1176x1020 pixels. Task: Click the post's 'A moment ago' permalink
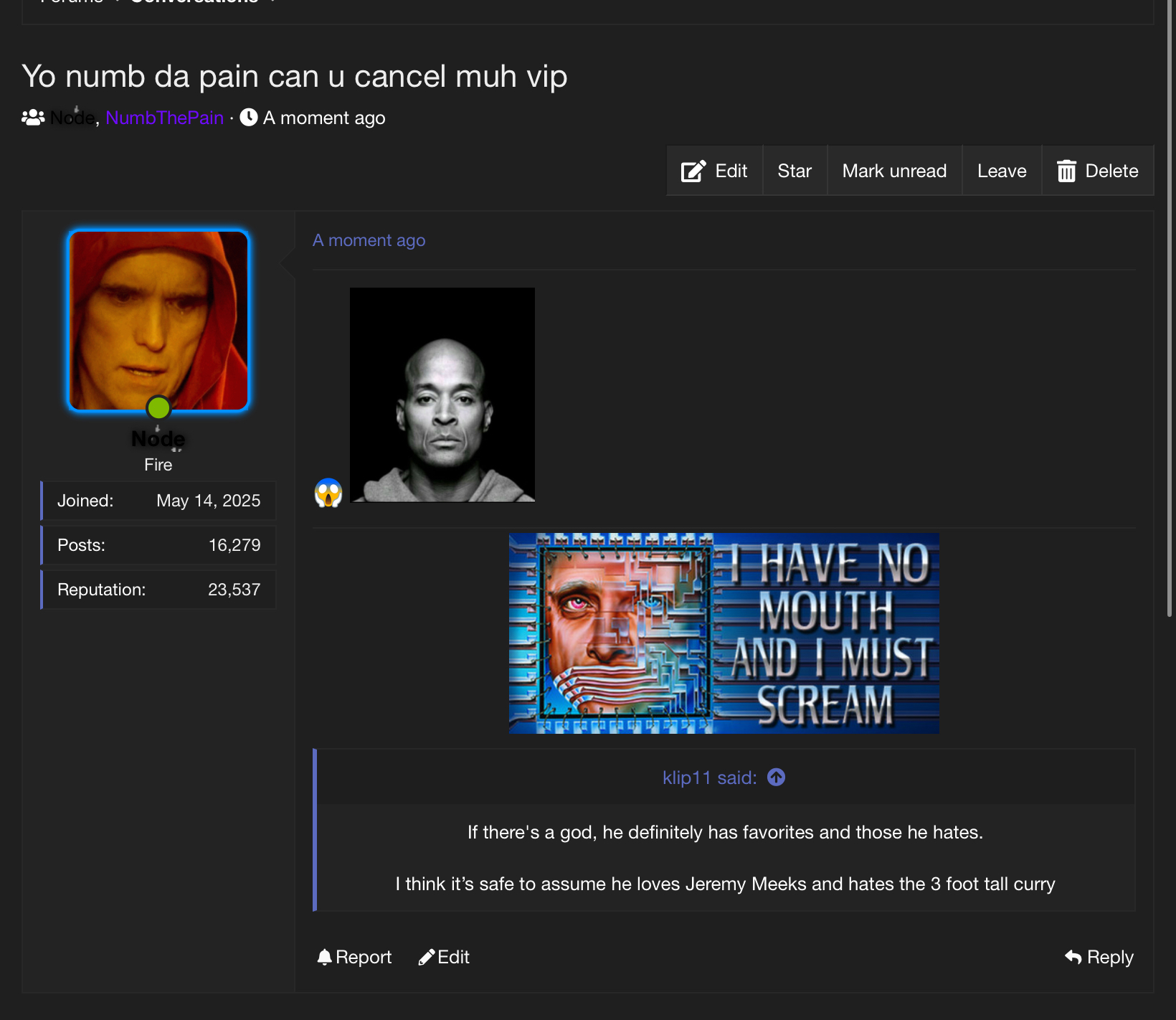[369, 240]
